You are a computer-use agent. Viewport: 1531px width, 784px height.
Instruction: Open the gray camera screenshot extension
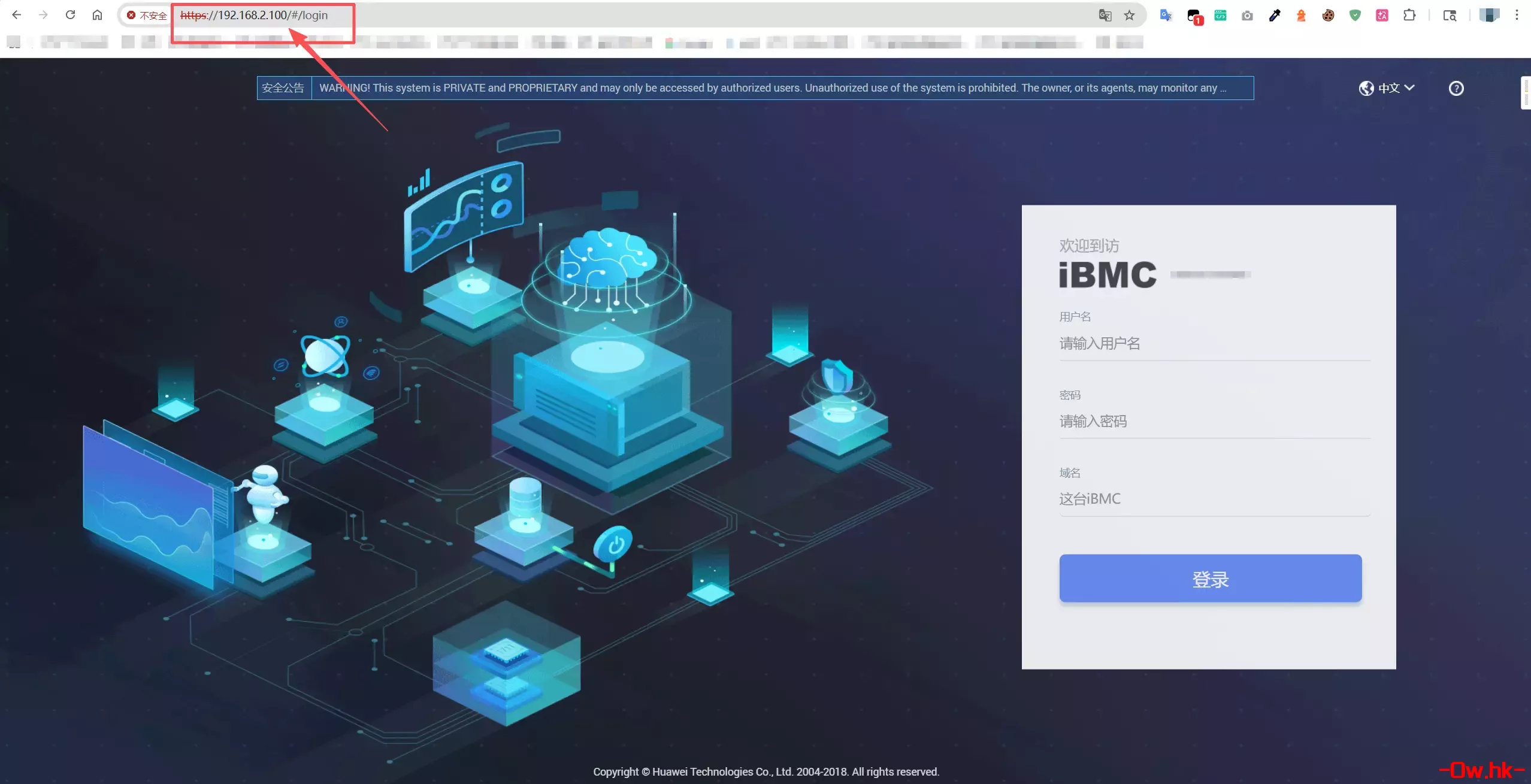click(x=1247, y=16)
